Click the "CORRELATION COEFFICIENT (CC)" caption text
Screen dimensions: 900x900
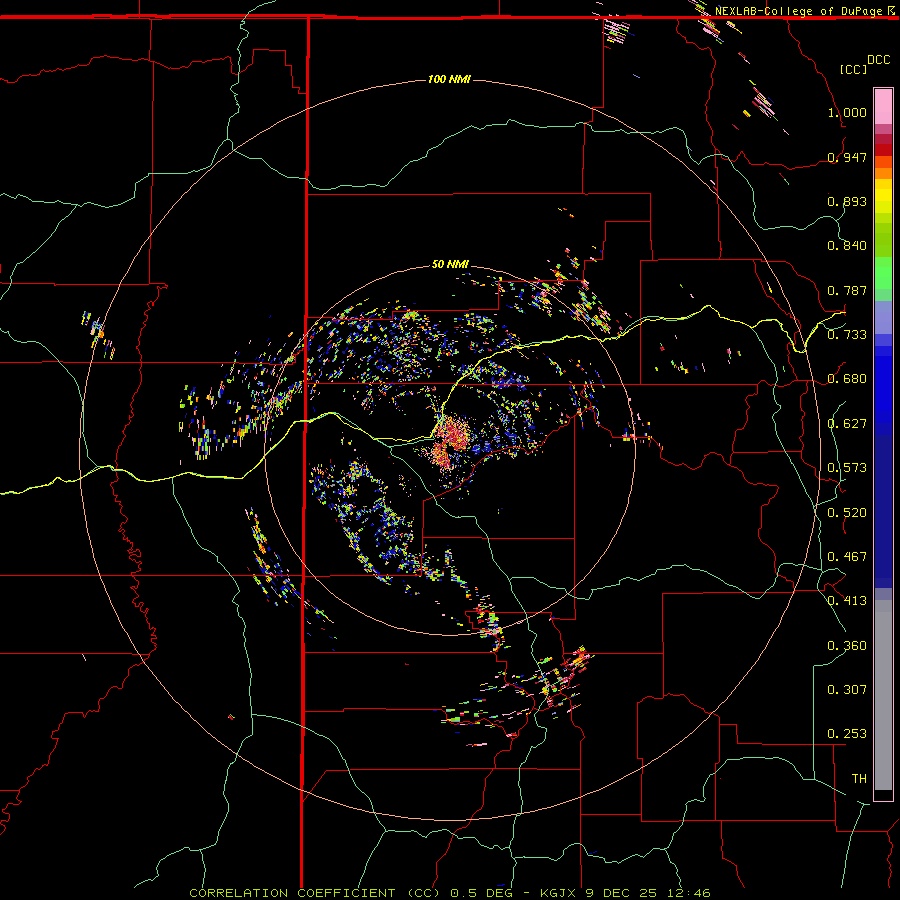(315, 893)
